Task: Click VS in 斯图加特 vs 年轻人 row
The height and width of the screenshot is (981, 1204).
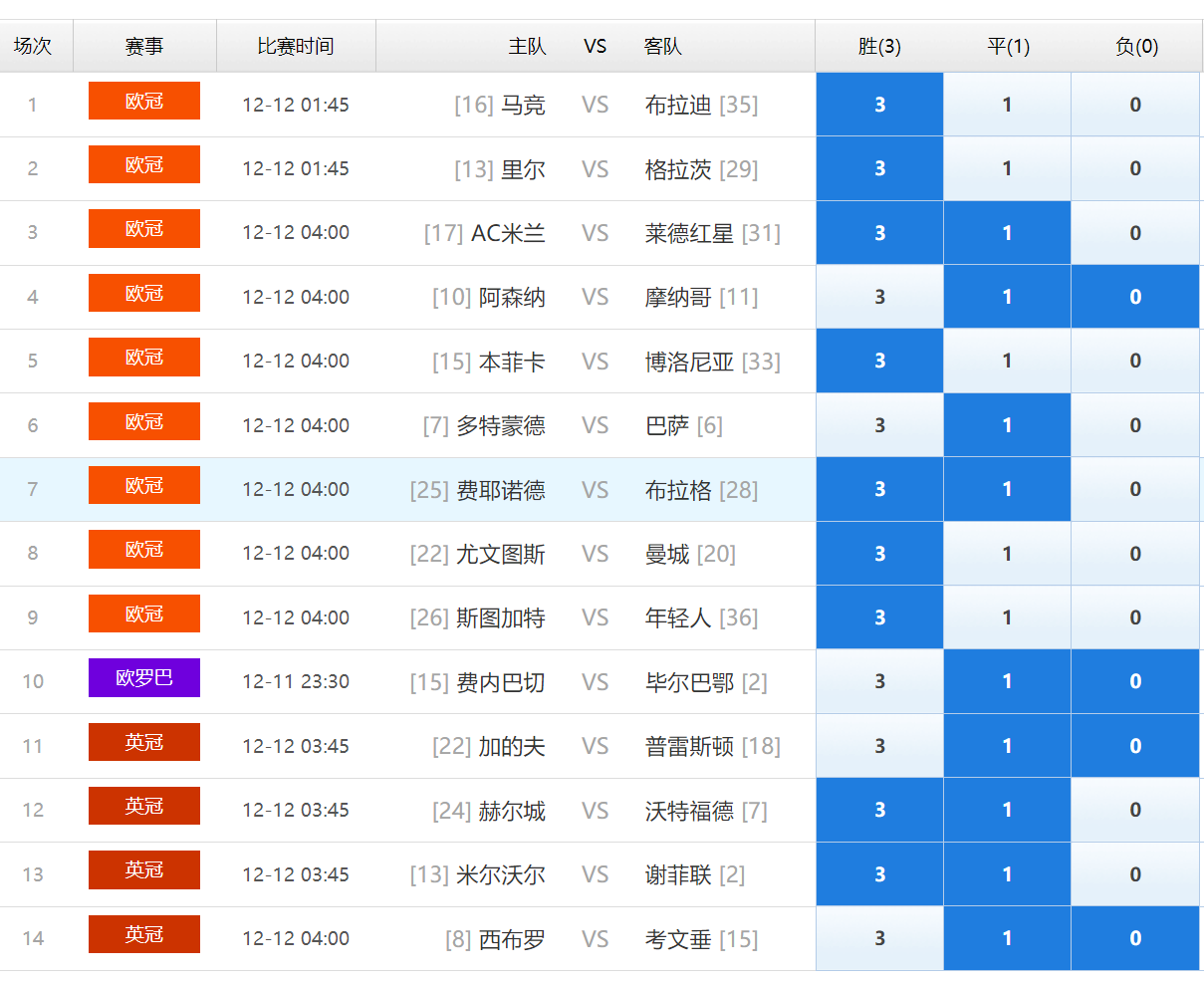Action: [x=595, y=617]
